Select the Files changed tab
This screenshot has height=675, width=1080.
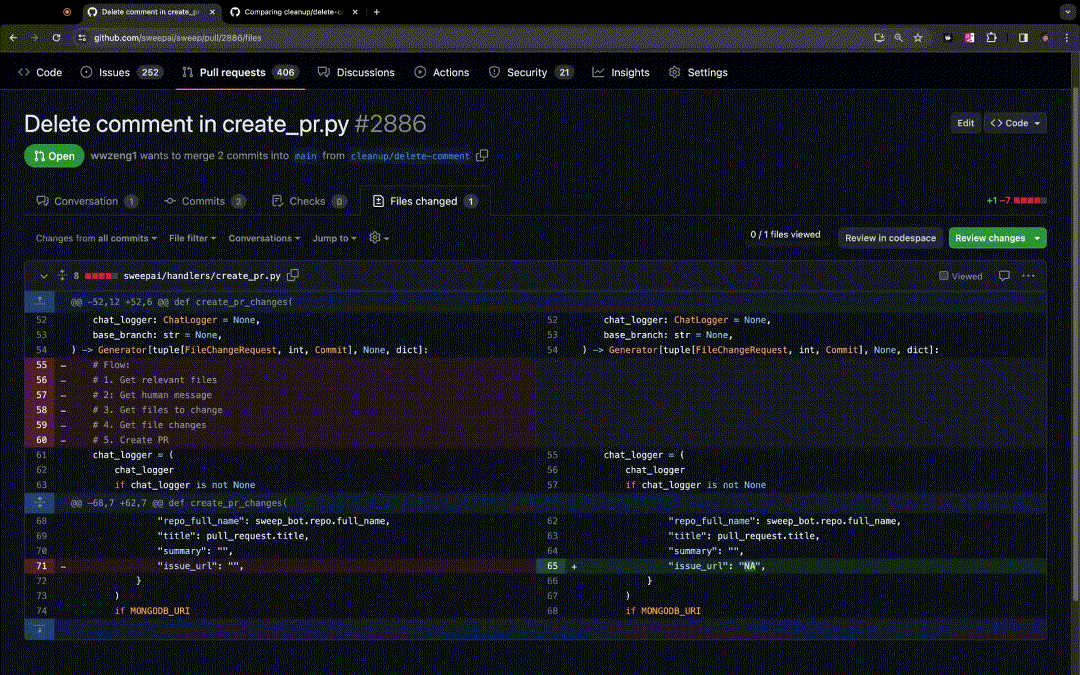click(x=425, y=201)
